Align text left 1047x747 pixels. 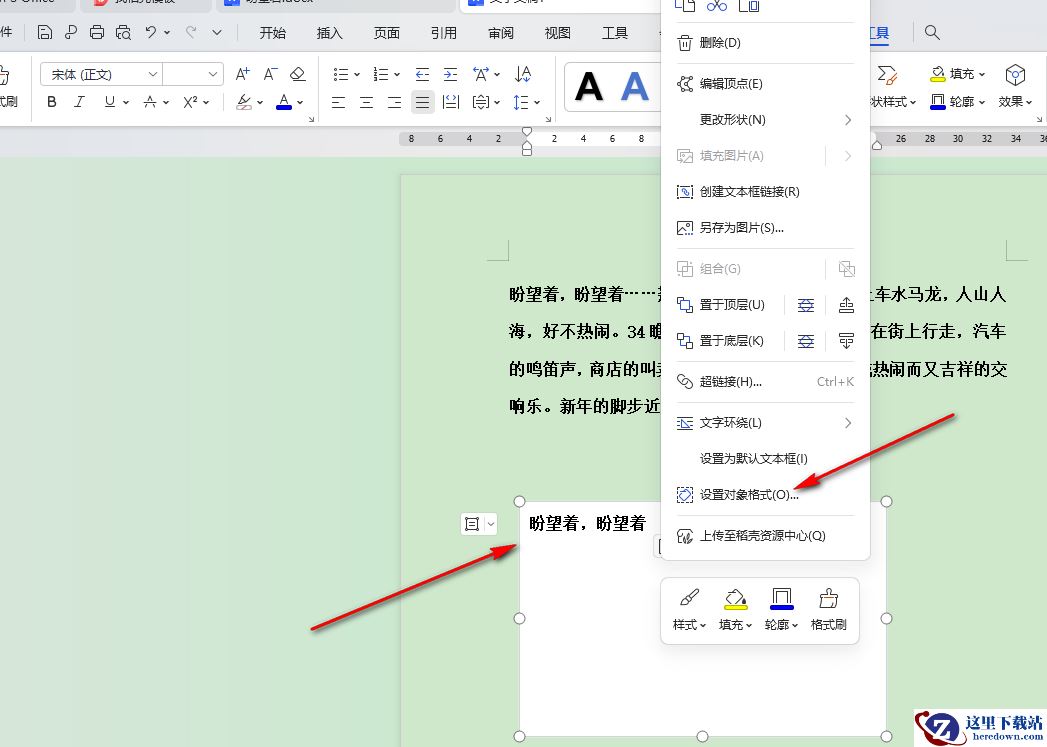tap(339, 102)
